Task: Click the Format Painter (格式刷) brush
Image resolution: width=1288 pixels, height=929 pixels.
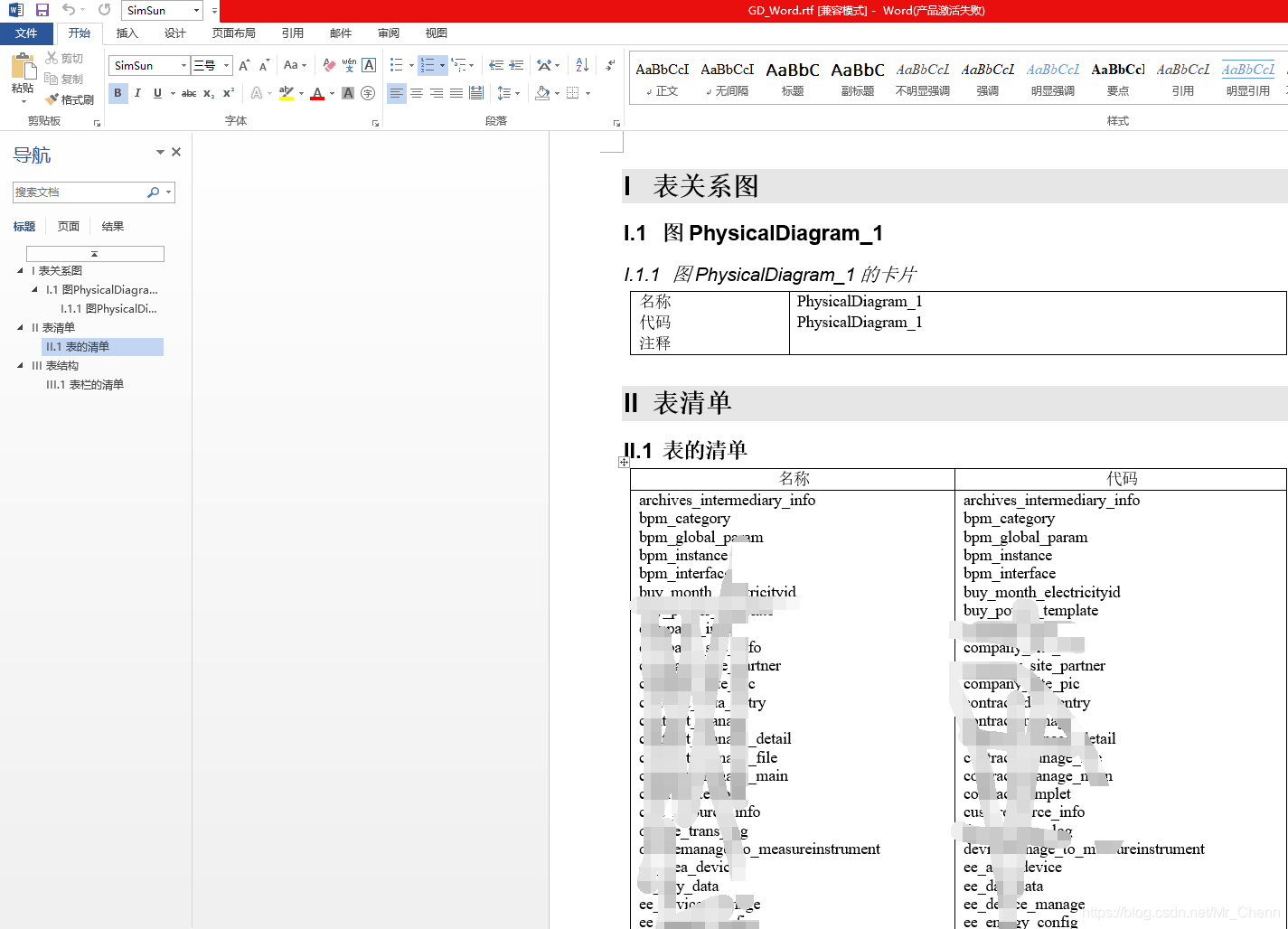Action: coord(70,99)
